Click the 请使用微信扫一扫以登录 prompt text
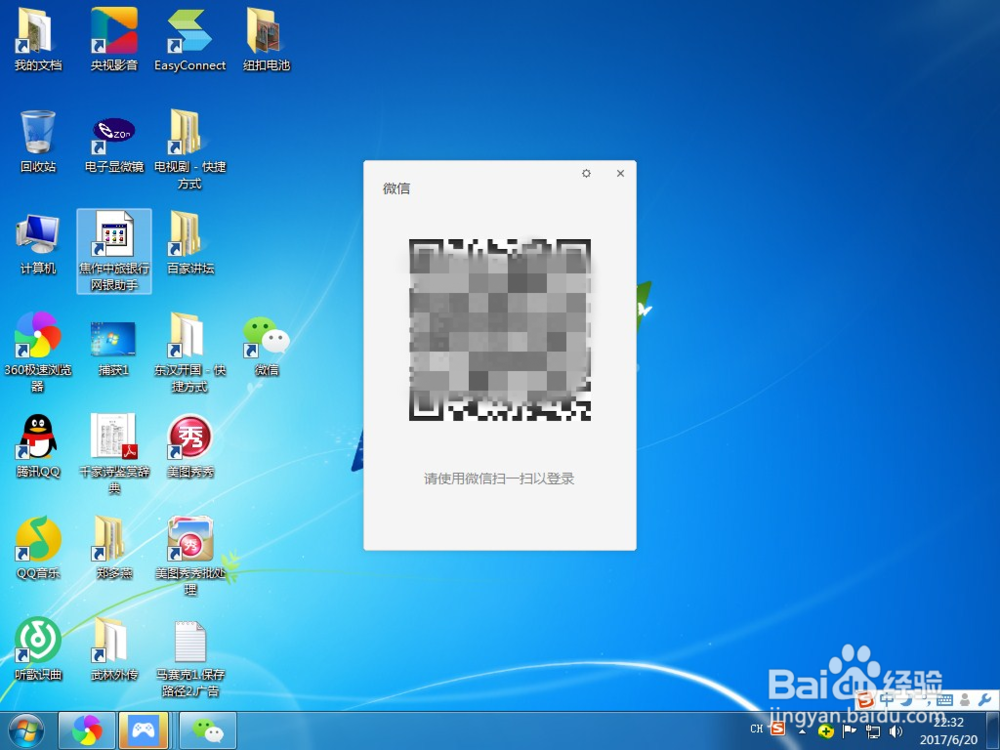The width and height of the screenshot is (1000, 750). (499, 478)
